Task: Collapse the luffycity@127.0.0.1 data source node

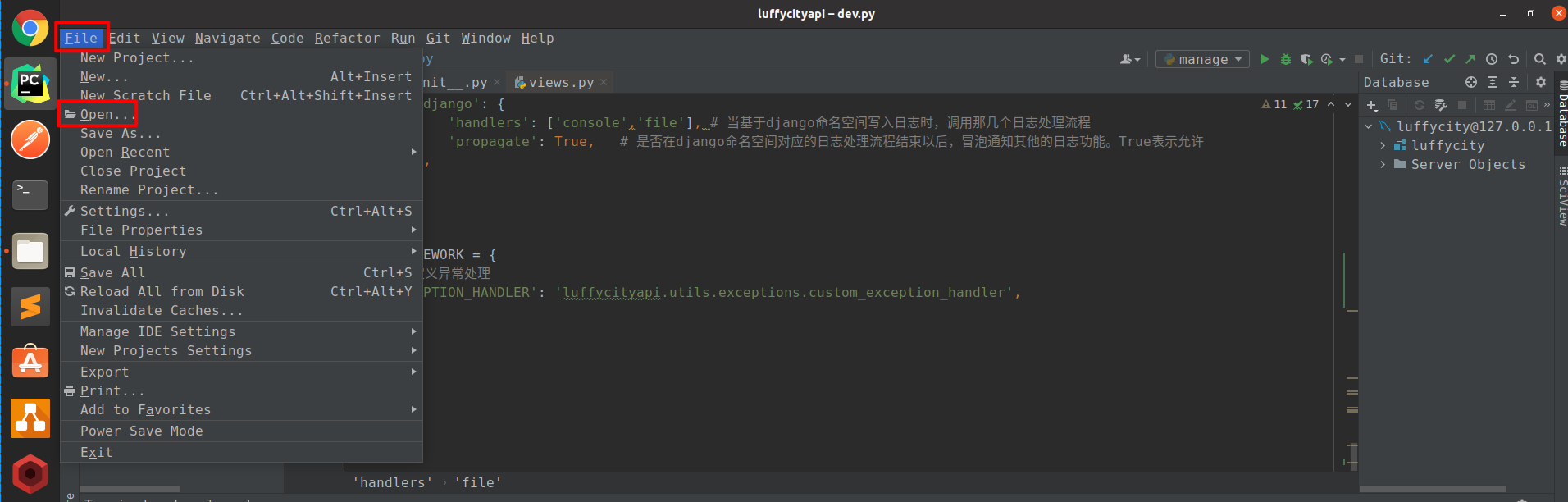Action: [x=1369, y=126]
